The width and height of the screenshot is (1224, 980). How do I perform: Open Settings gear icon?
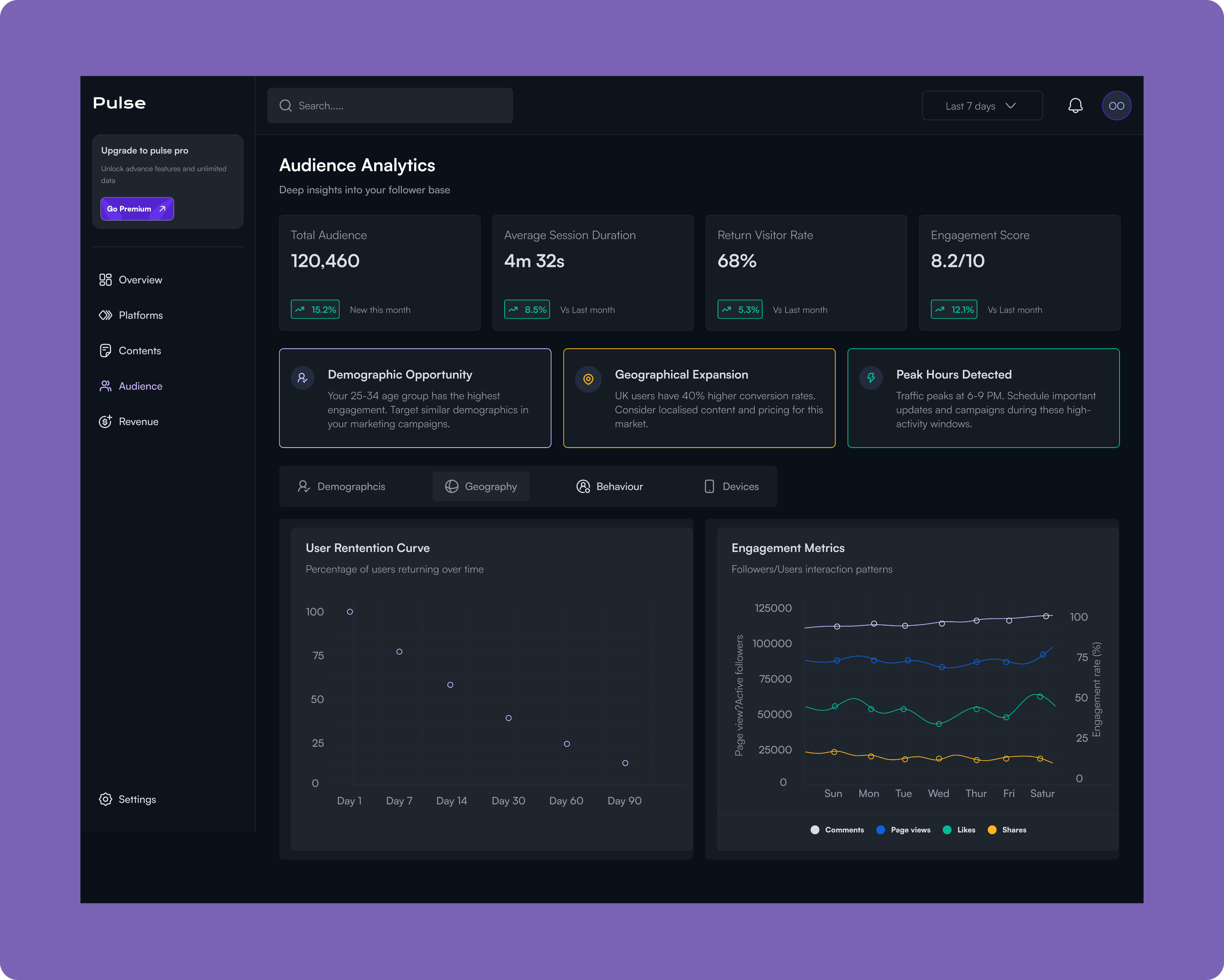(x=105, y=799)
